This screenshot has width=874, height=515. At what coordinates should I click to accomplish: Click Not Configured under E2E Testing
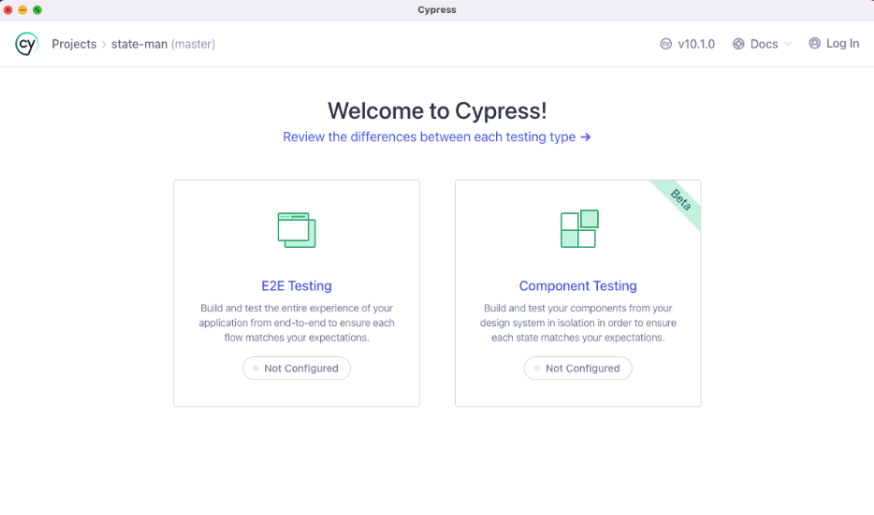(297, 368)
